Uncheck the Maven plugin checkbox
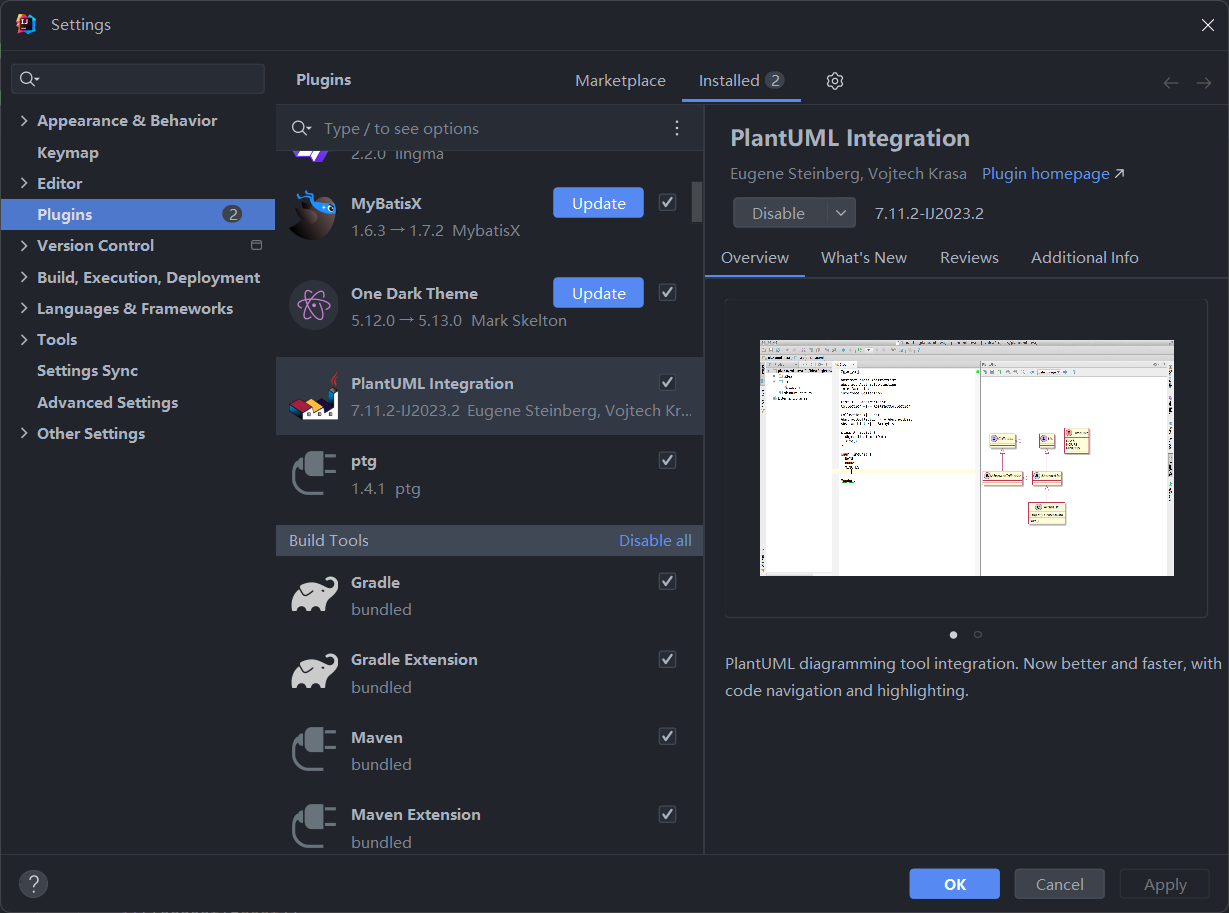 point(668,736)
